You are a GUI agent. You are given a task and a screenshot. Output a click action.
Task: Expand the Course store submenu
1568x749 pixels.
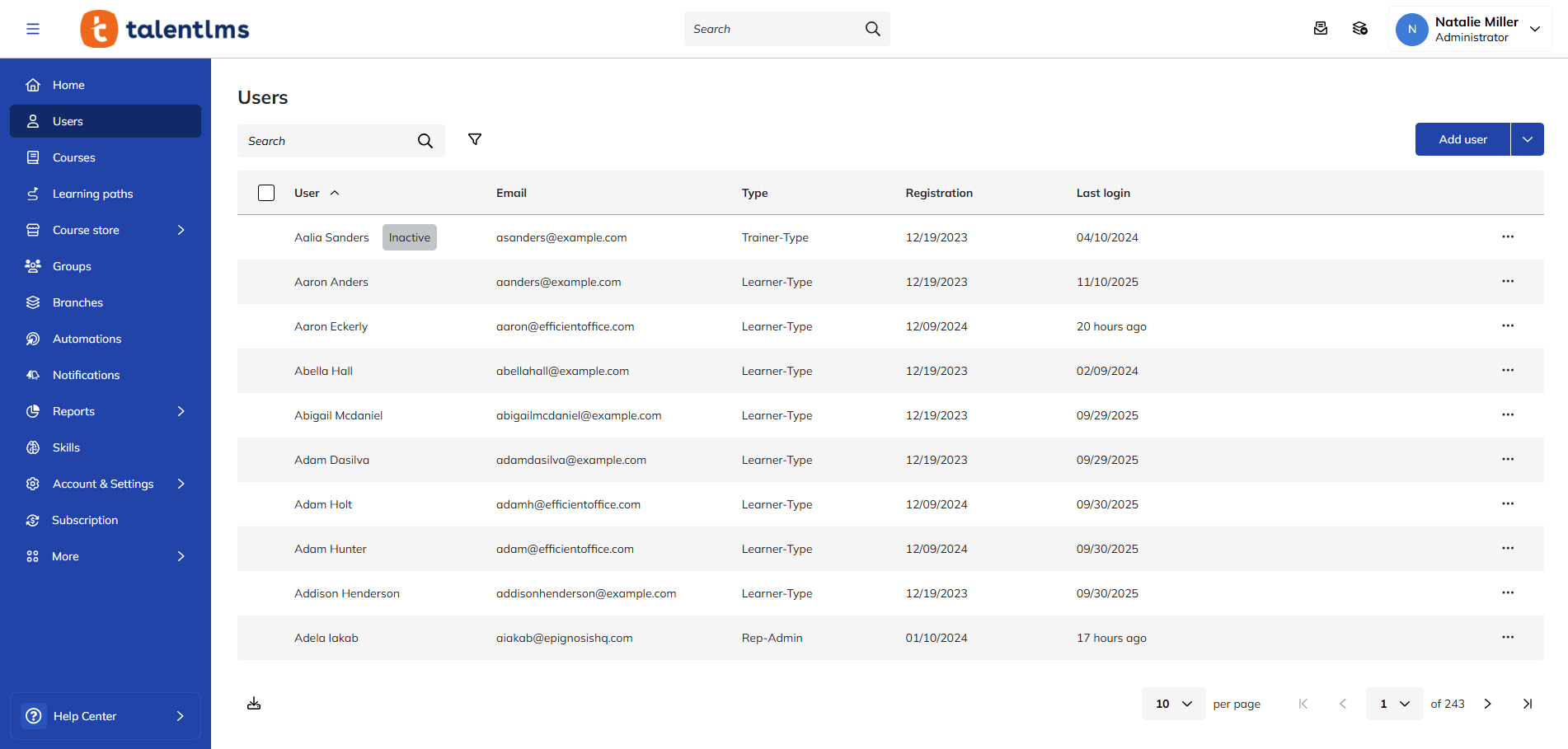181,229
